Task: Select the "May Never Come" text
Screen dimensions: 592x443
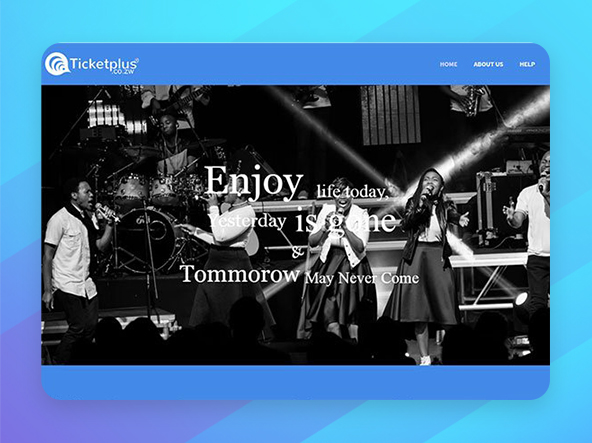Action: tap(362, 278)
